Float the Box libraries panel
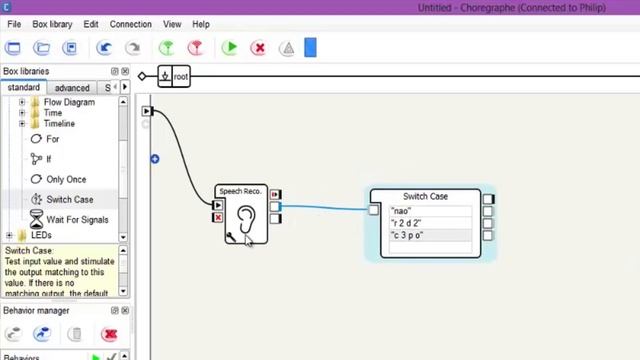 pyautogui.click(x=115, y=71)
